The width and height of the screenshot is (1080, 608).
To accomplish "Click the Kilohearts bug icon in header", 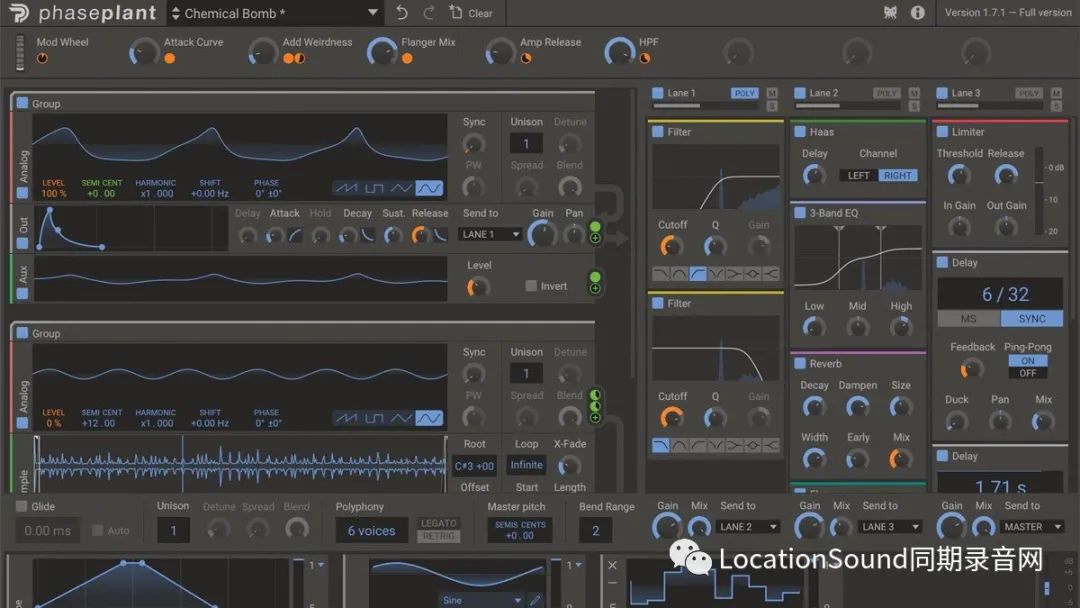I will pyautogui.click(x=888, y=13).
